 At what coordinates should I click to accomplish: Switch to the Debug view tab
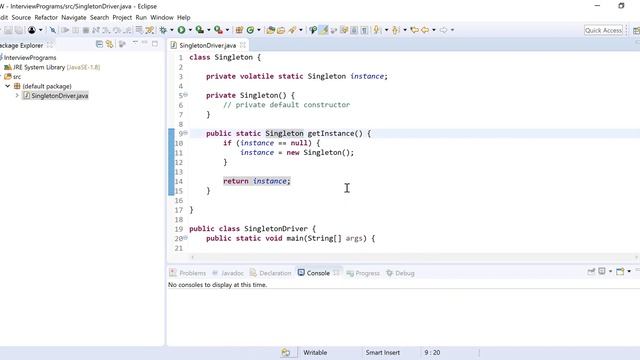click(400, 273)
